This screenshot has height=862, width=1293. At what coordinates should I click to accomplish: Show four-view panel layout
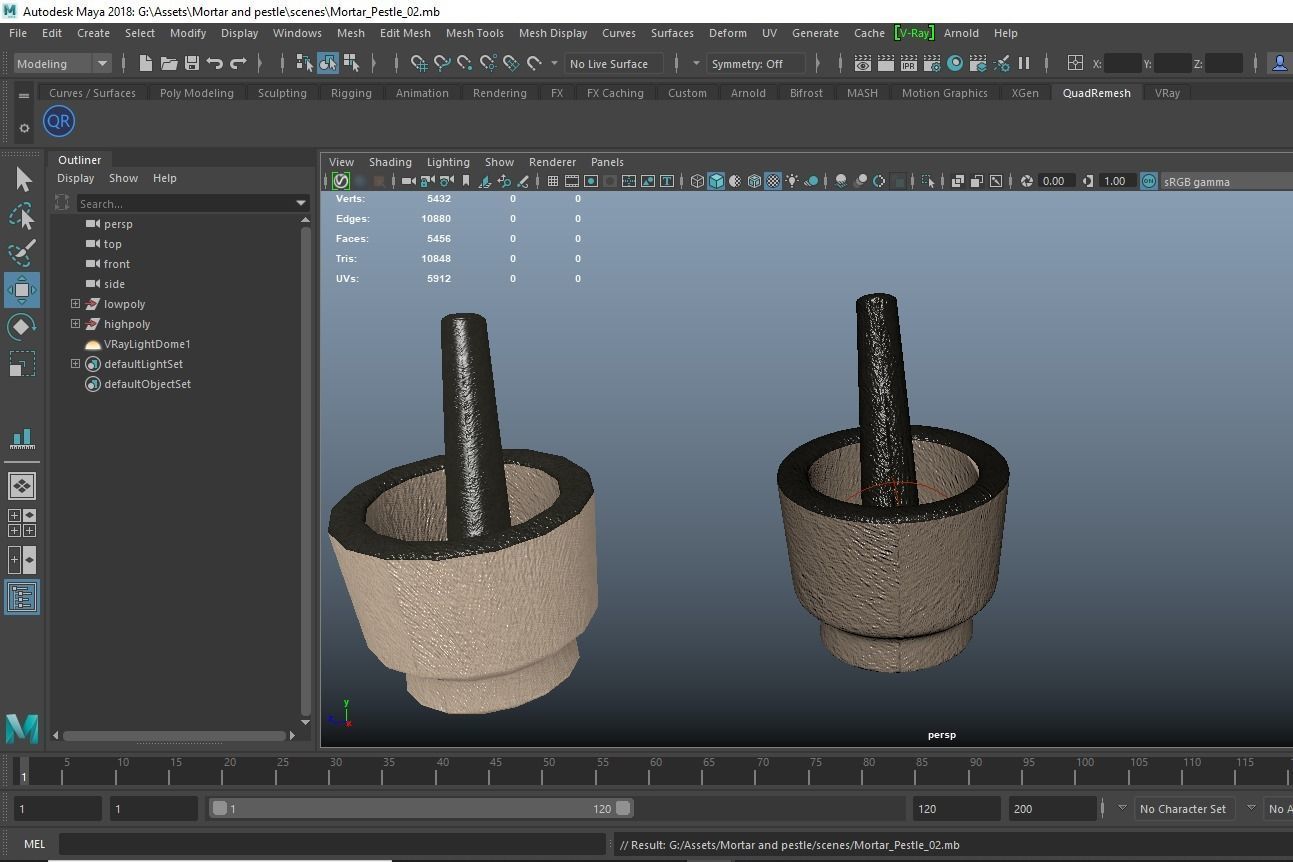tap(22, 523)
